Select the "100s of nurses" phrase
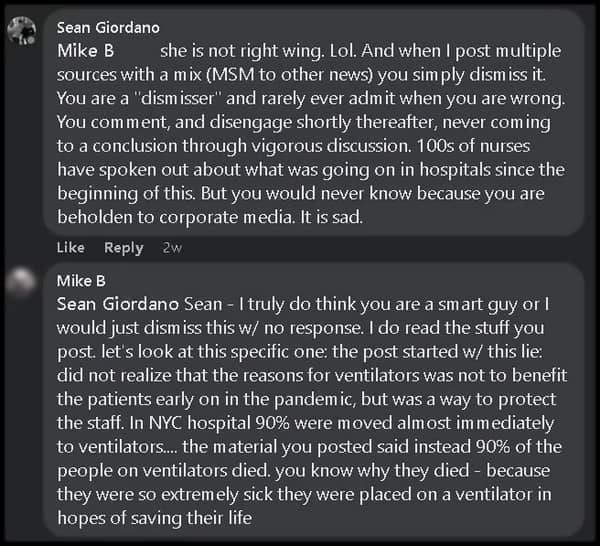Screen dimensions: 600x546 click(x=473, y=146)
